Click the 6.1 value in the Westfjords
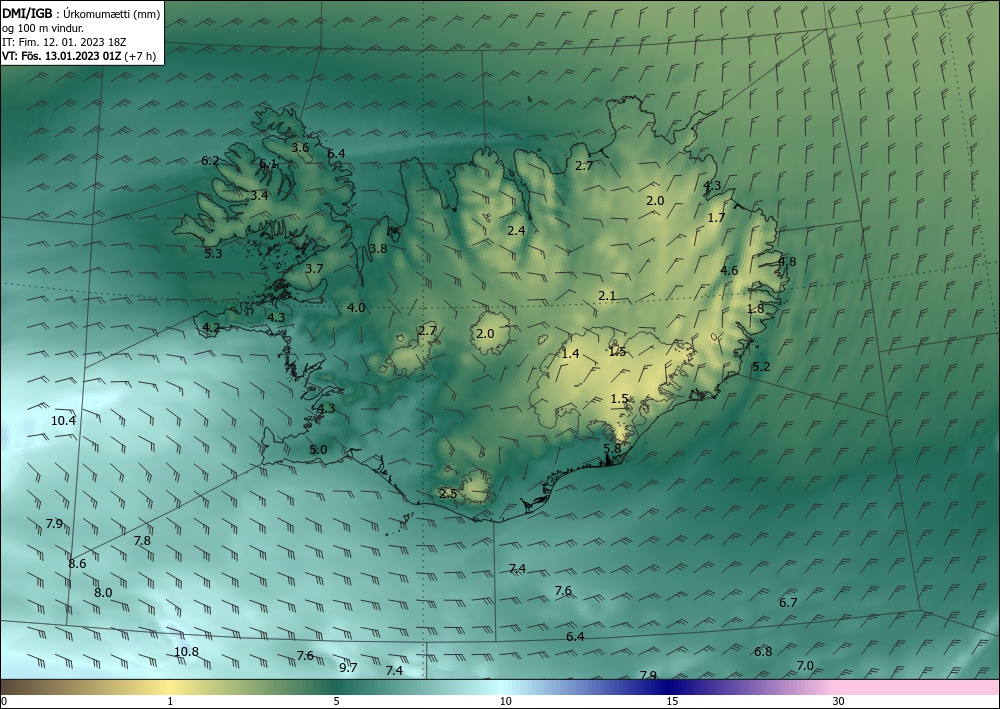The image size is (1000, 709). [x=268, y=164]
